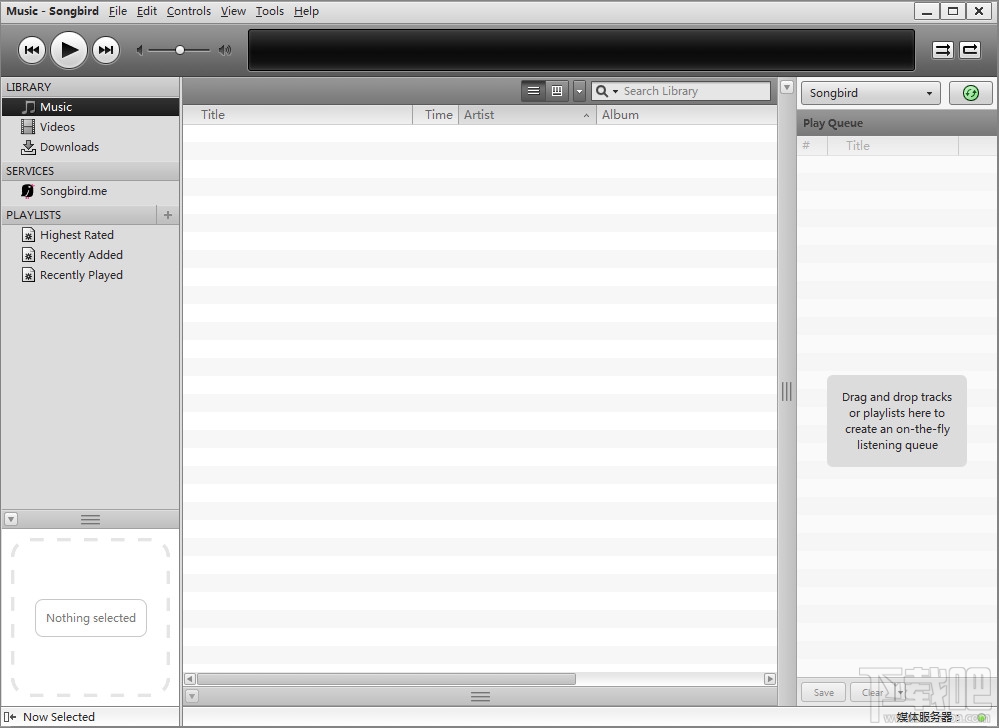
Task: Open the Help menu
Action: [x=306, y=11]
